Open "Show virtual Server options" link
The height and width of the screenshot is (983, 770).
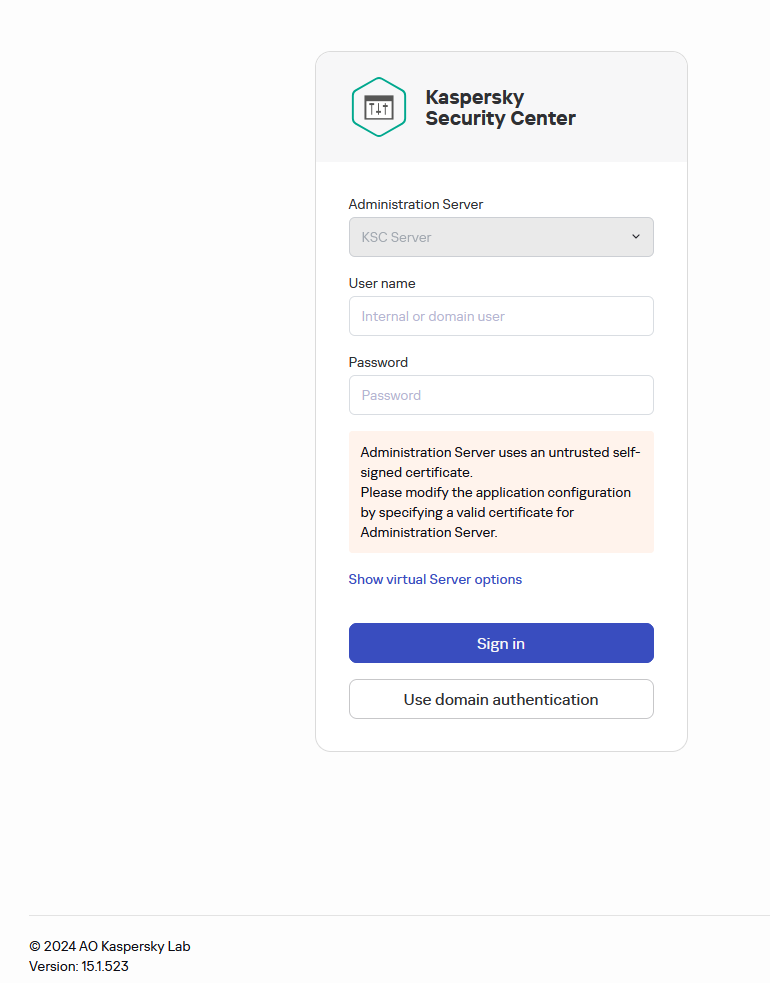(435, 579)
